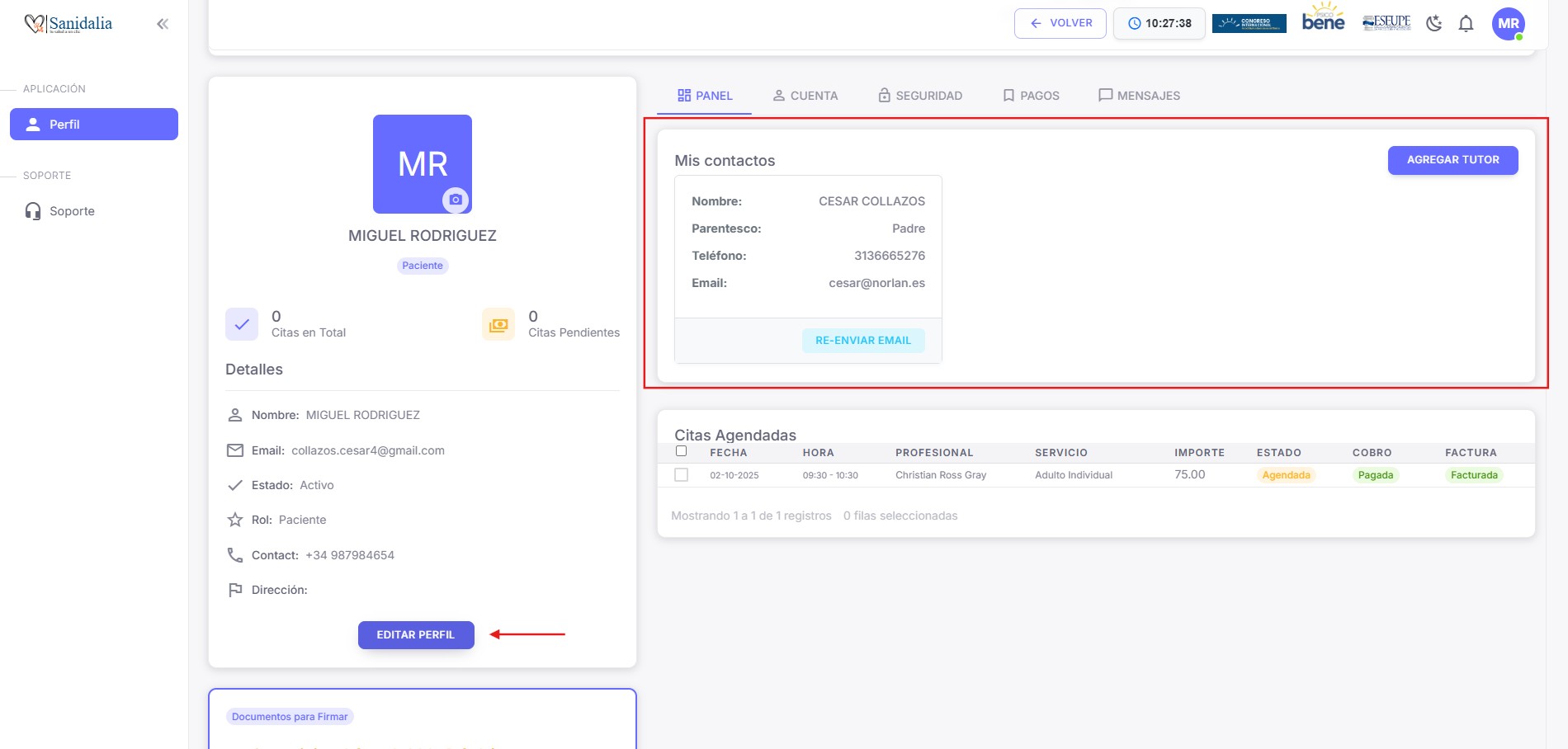Open the camera icon on avatar
This screenshot has width=1568, height=749.
(x=456, y=200)
